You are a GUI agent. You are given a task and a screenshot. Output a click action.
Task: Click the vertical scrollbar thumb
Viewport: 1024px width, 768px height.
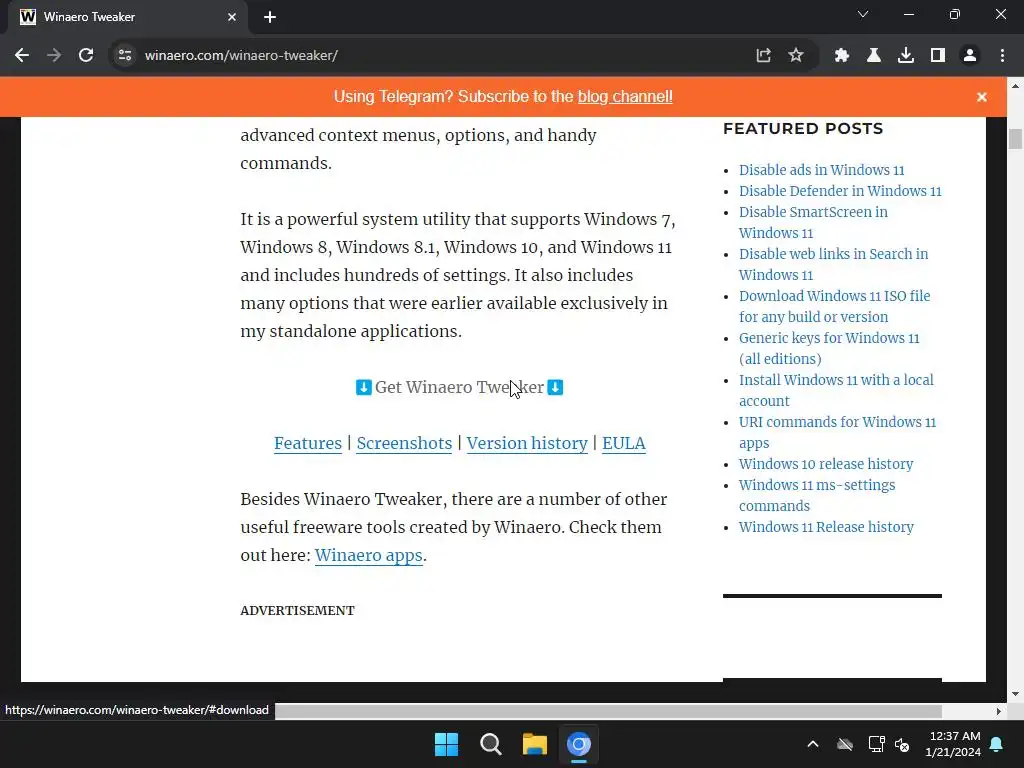tap(1015, 139)
